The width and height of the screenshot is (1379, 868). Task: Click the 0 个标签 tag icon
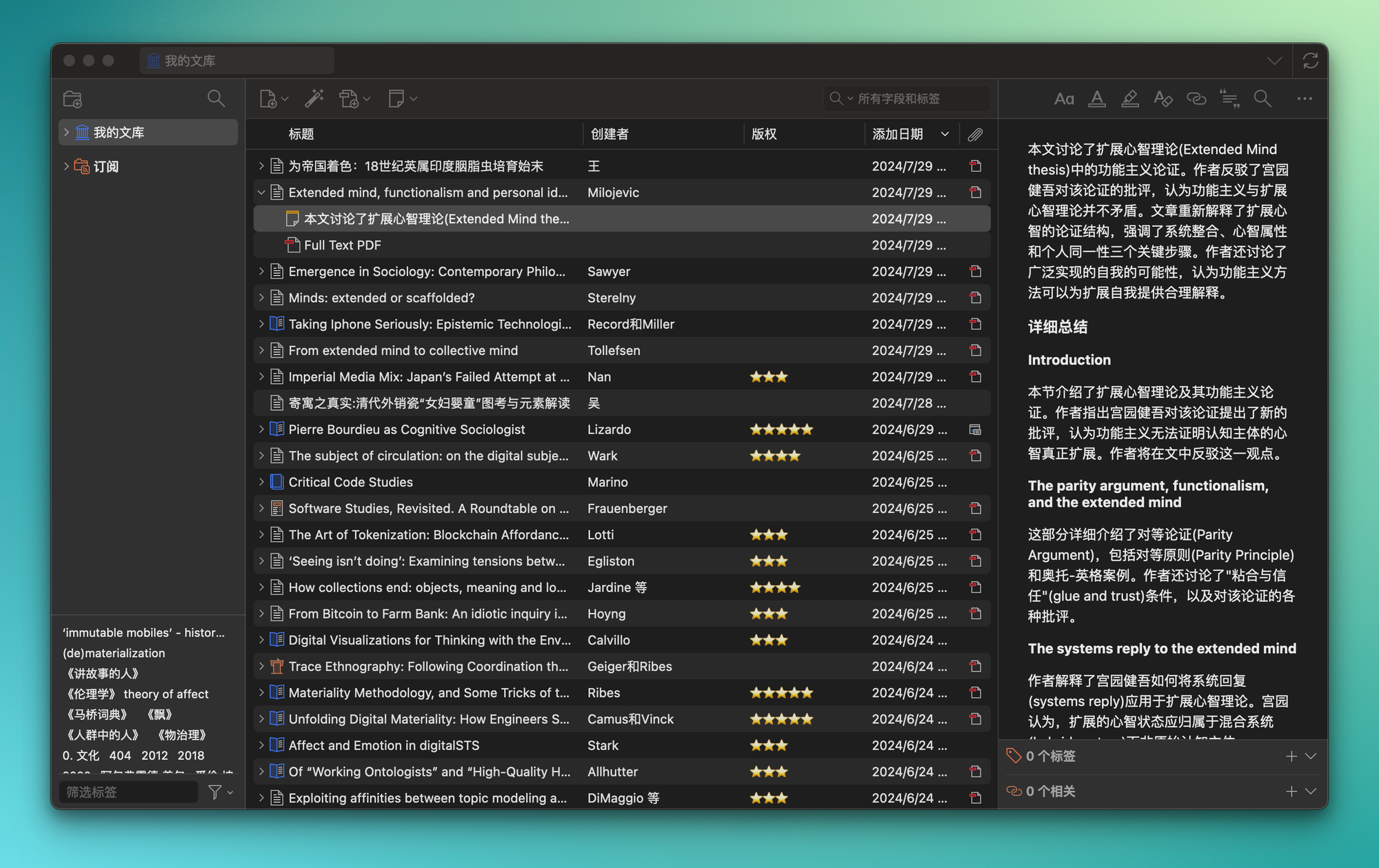pos(1013,756)
